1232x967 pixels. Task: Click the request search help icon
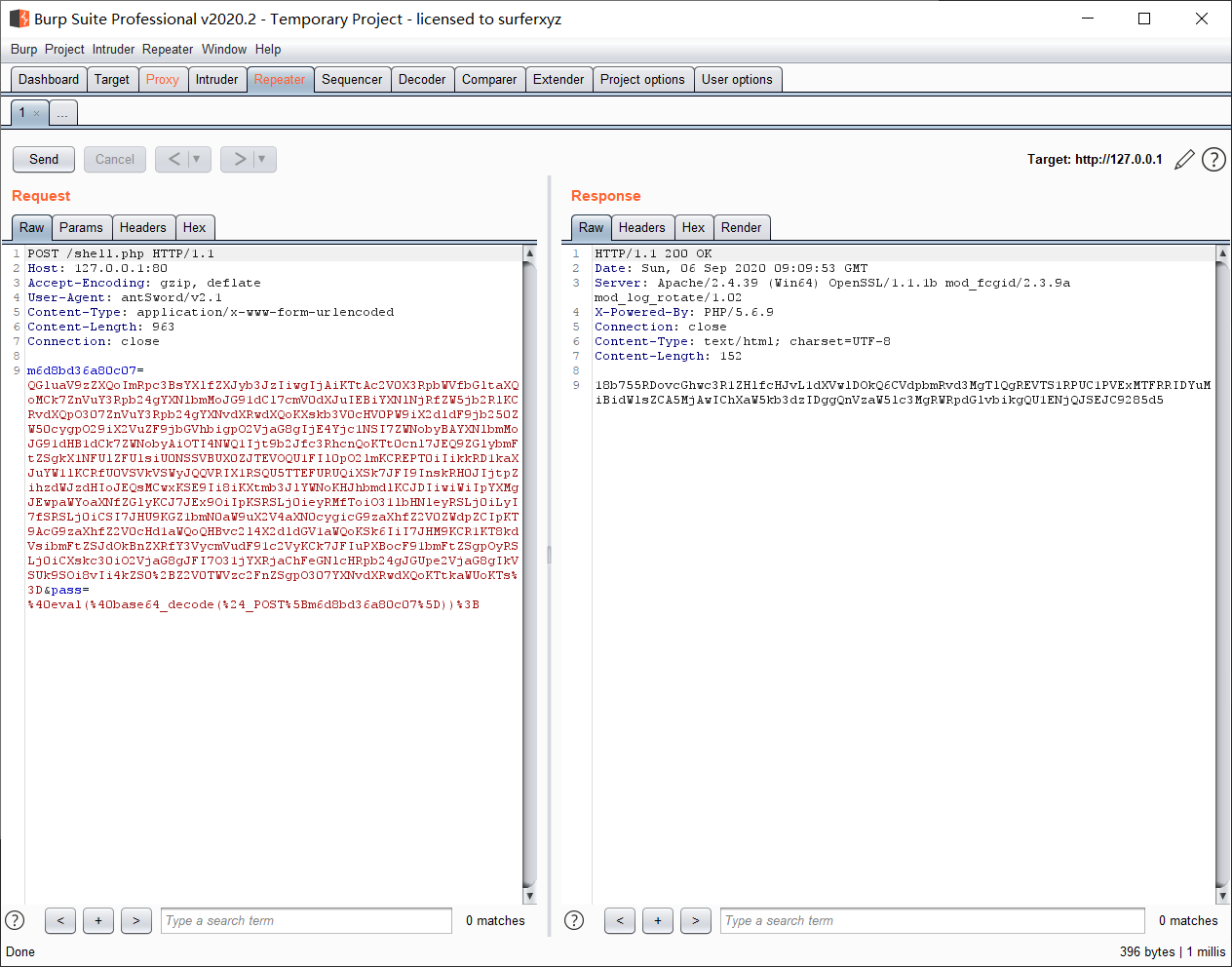tap(15, 920)
